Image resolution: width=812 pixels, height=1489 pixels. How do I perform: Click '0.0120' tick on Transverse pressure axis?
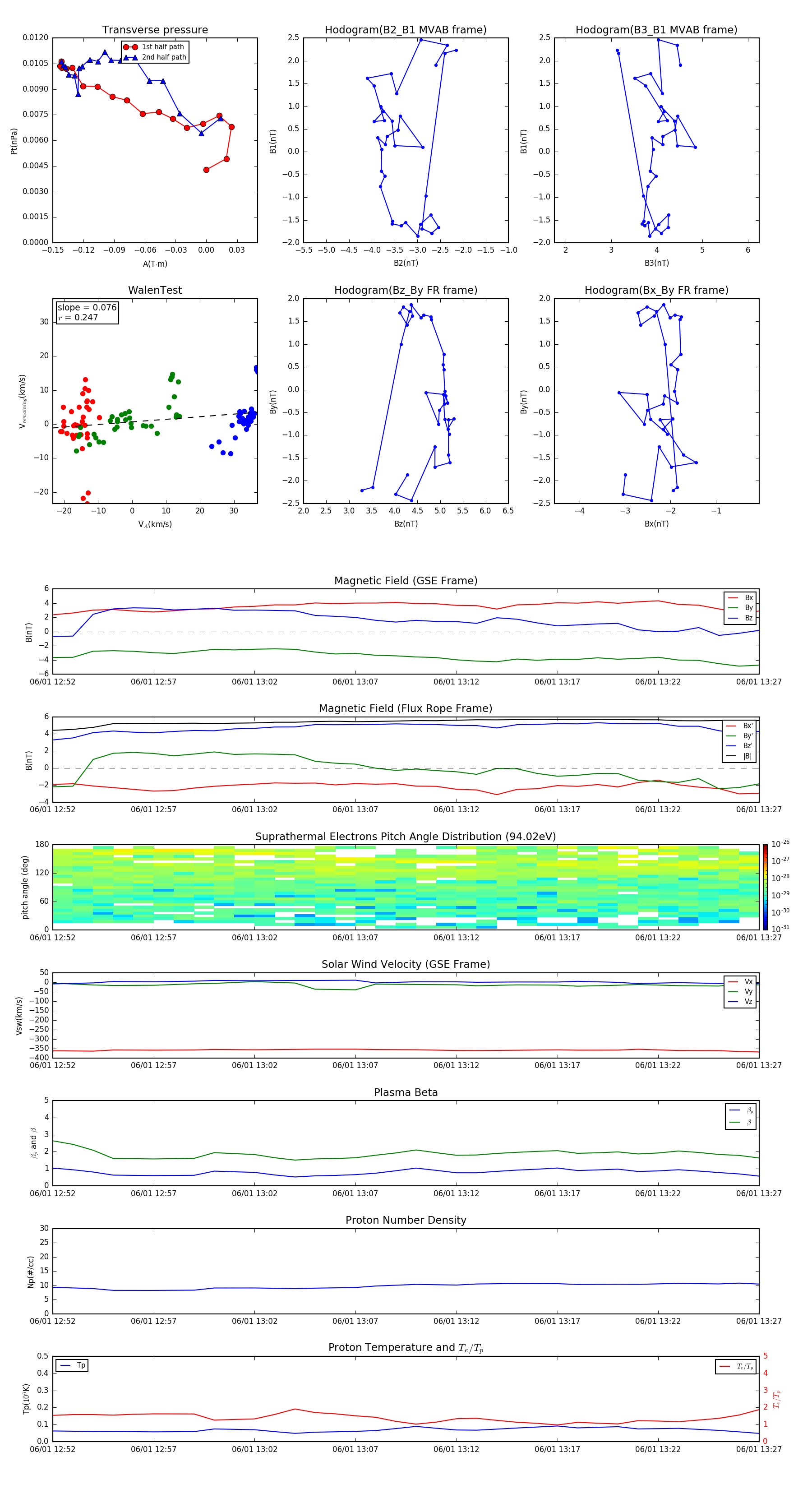click(x=36, y=37)
